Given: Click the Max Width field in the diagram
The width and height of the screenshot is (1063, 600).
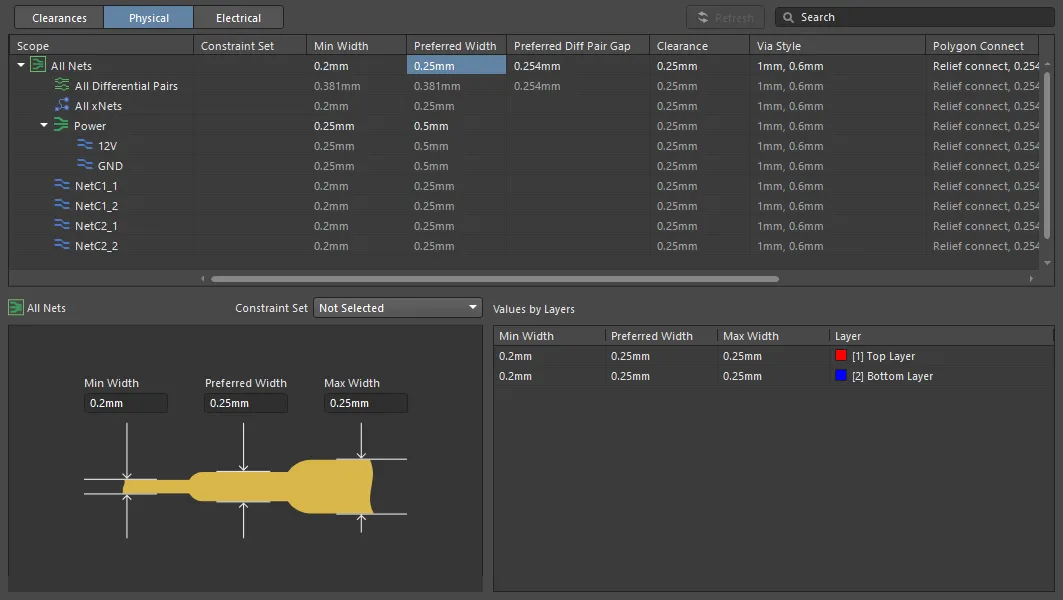Looking at the screenshot, I should tap(365, 403).
